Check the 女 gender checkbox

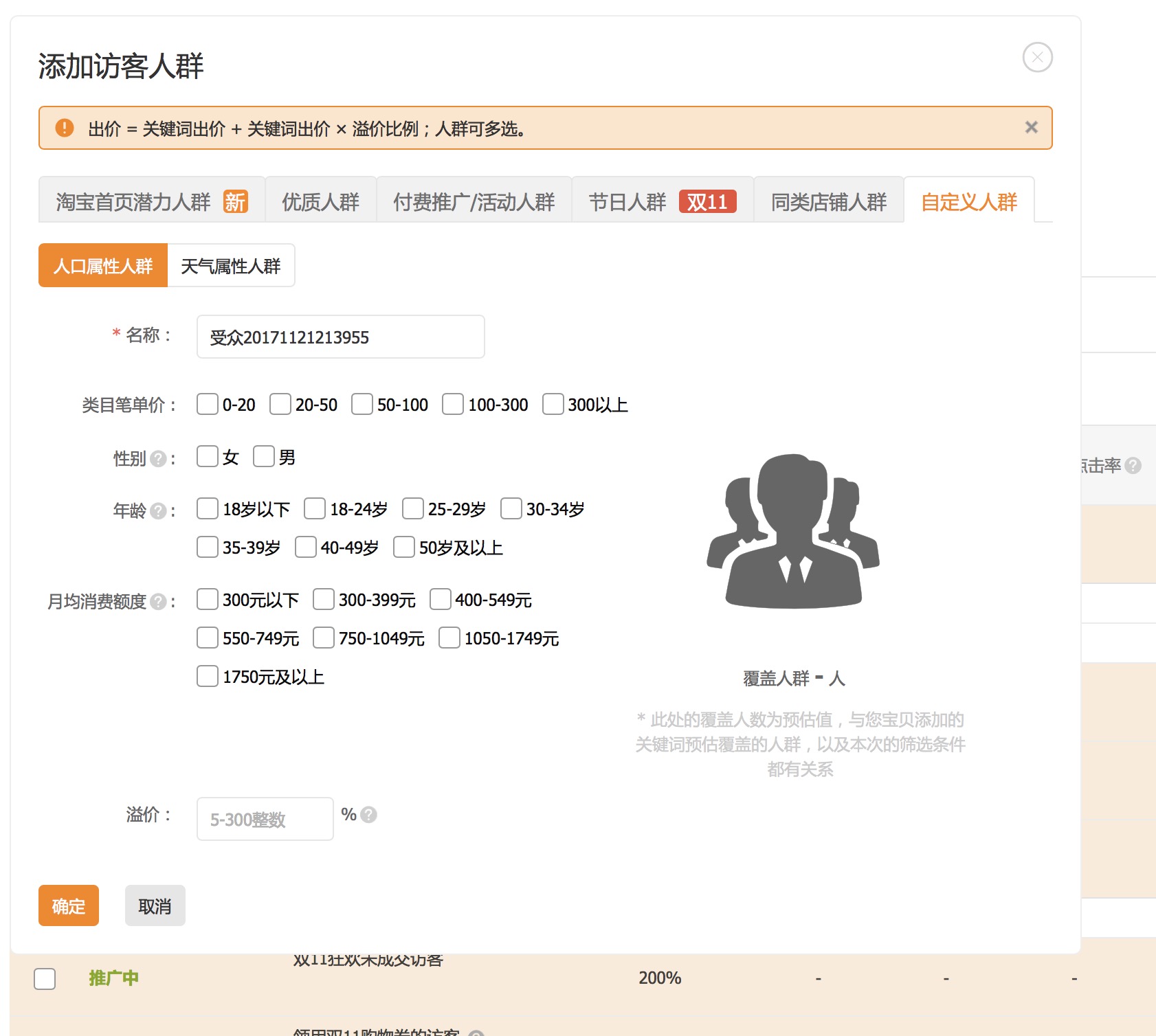(207, 455)
